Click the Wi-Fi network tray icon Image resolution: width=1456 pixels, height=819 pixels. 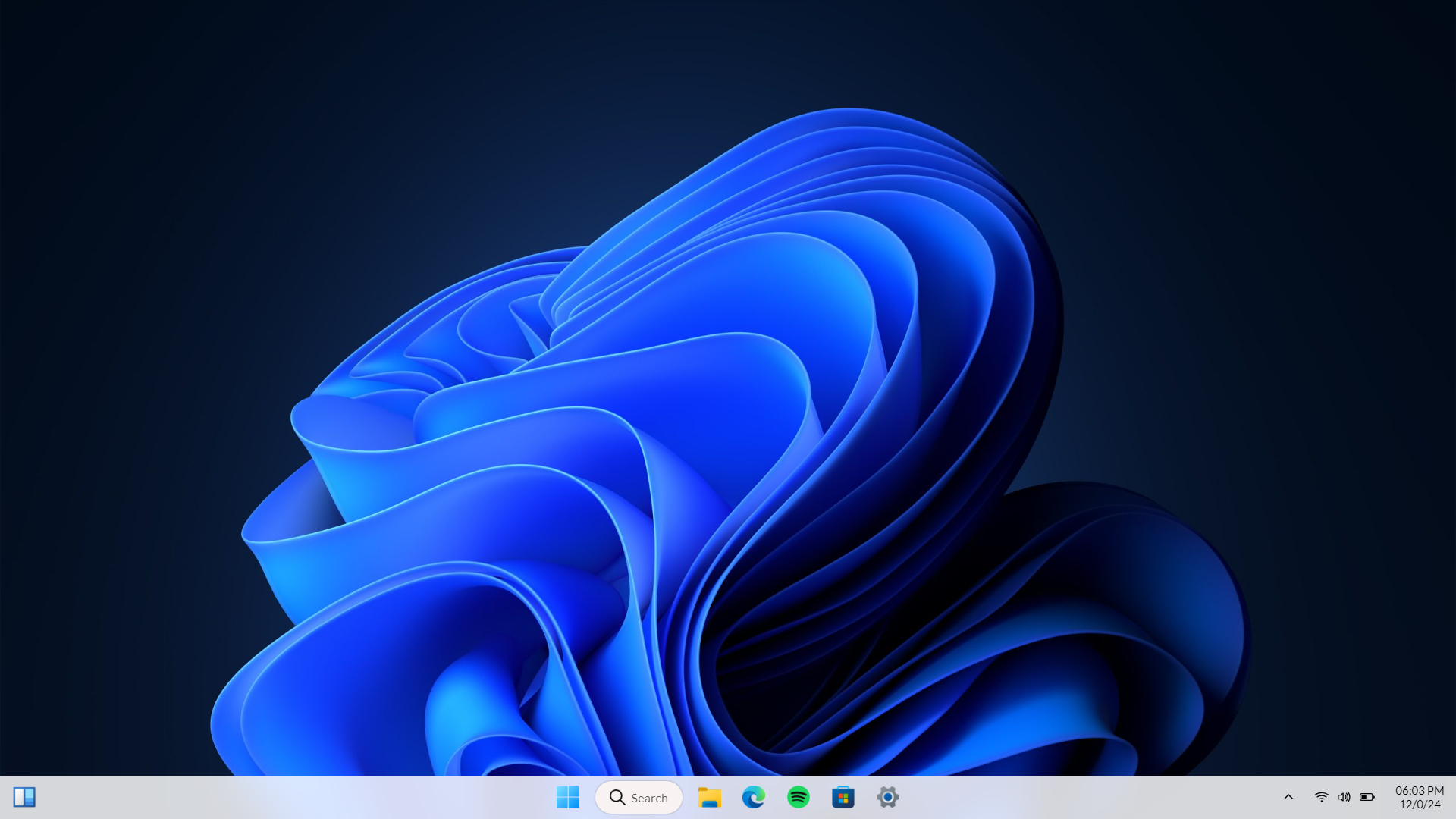(x=1321, y=797)
